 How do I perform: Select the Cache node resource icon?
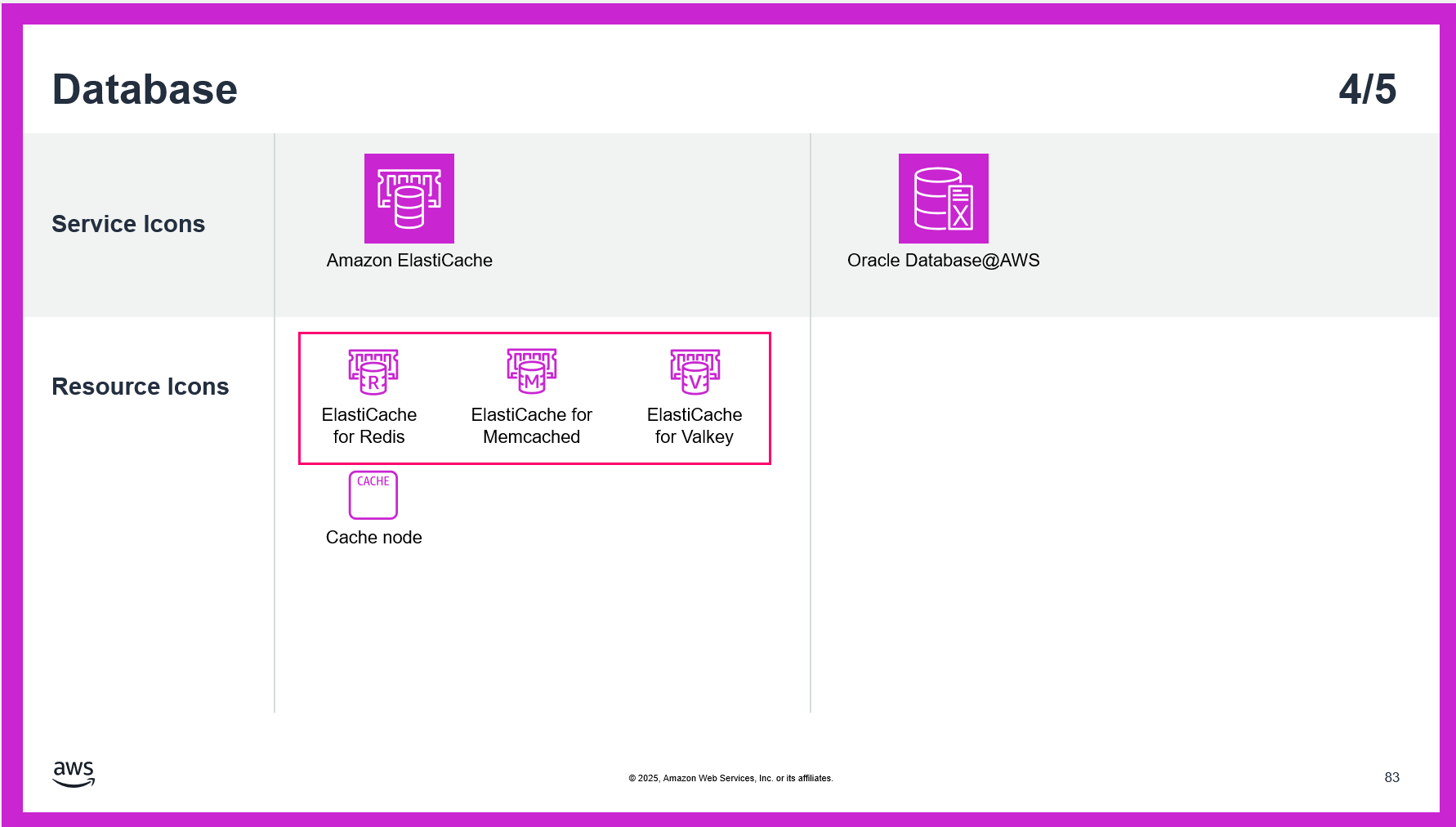tap(373, 495)
